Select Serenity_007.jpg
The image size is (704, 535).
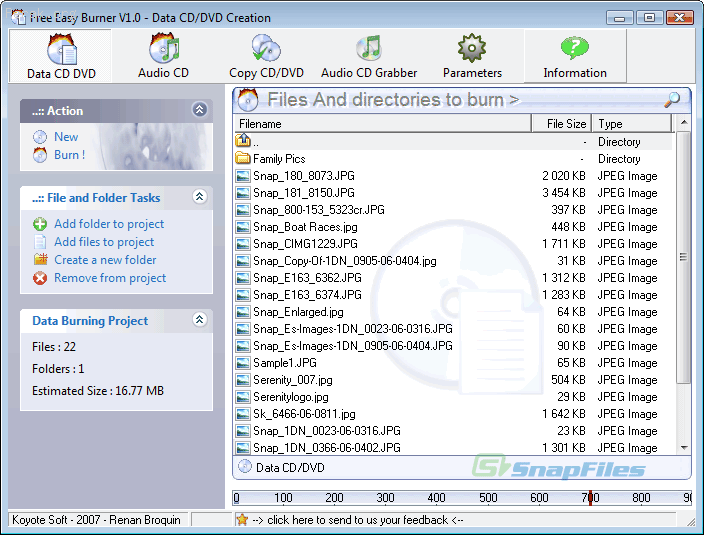(x=293, y=380)
